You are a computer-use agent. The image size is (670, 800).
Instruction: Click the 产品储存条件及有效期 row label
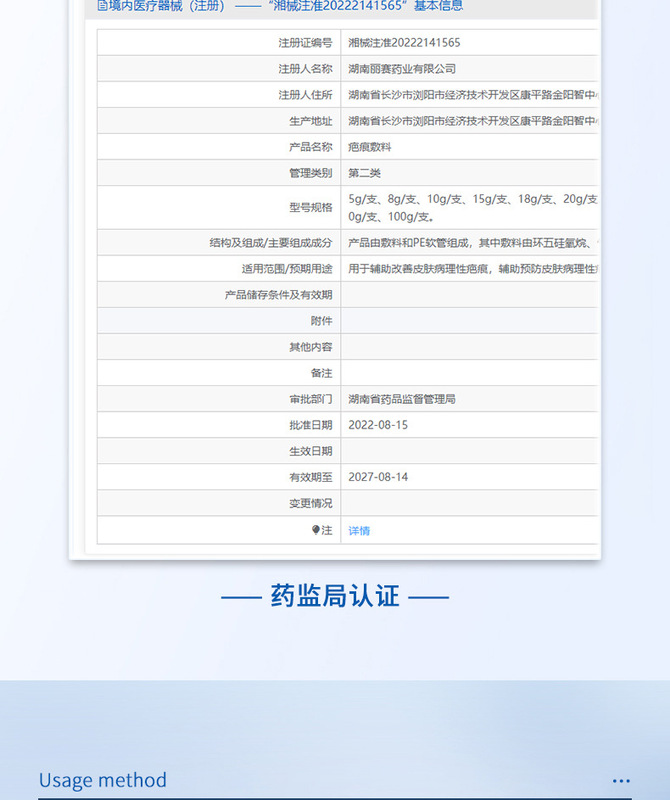(279, 295)
